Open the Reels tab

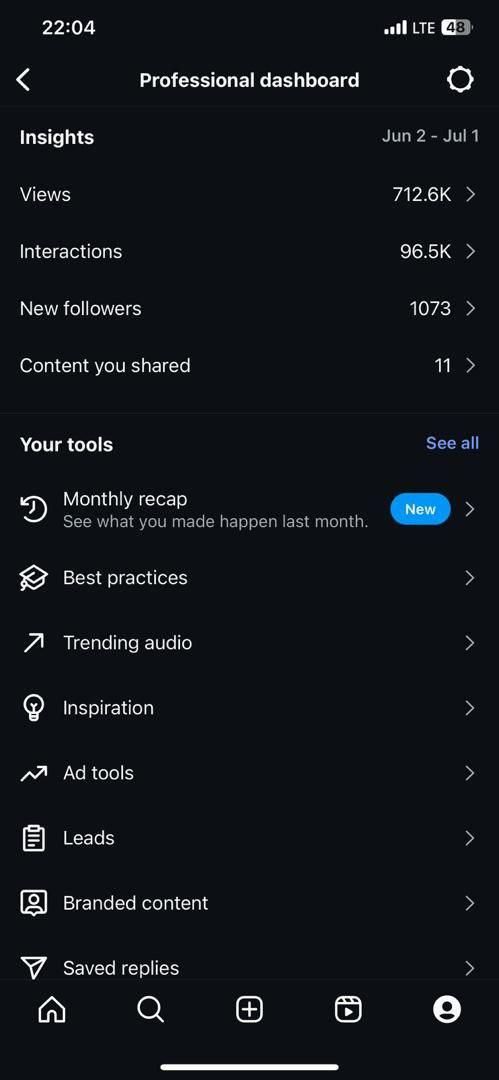point(348,1010)
